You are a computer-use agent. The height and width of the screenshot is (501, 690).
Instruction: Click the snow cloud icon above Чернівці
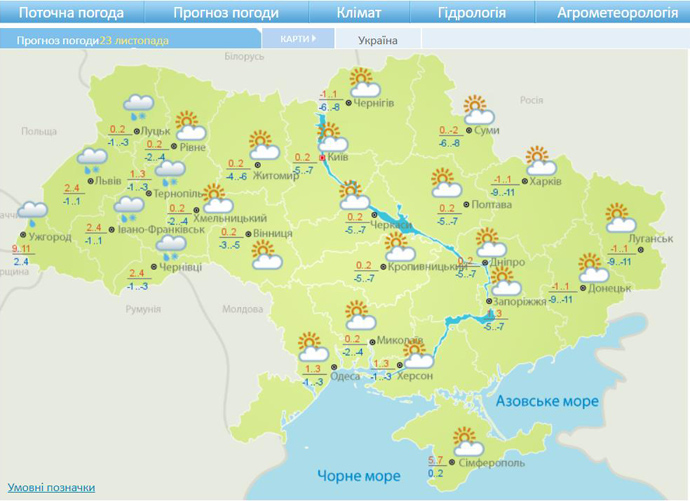[x=171, y=247]
